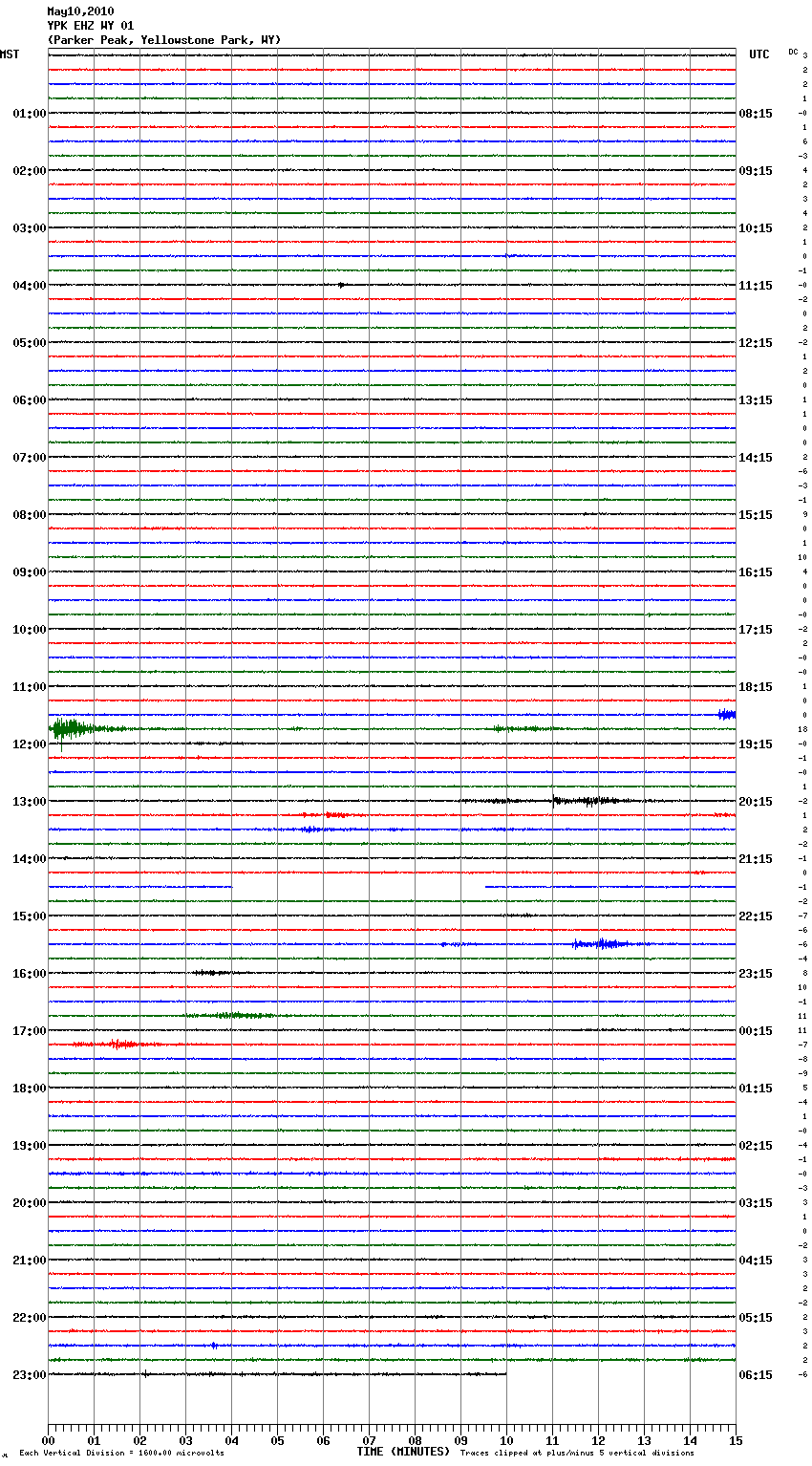Click the 07 minute axis tick label
This screenshot has height=1466, width=812.
coord(369,1441)
